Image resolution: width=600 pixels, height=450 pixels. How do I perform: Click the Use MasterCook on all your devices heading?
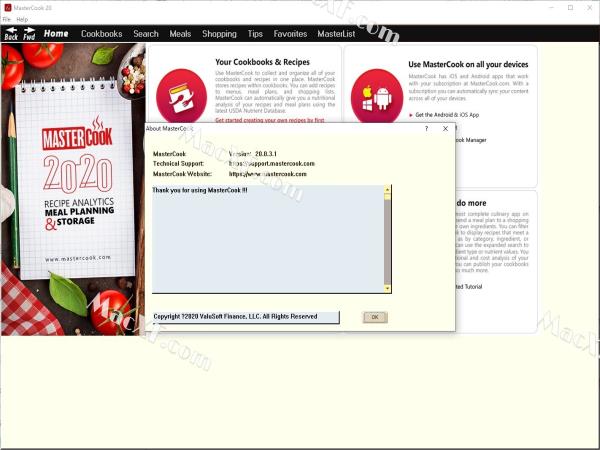coord(468,64)
